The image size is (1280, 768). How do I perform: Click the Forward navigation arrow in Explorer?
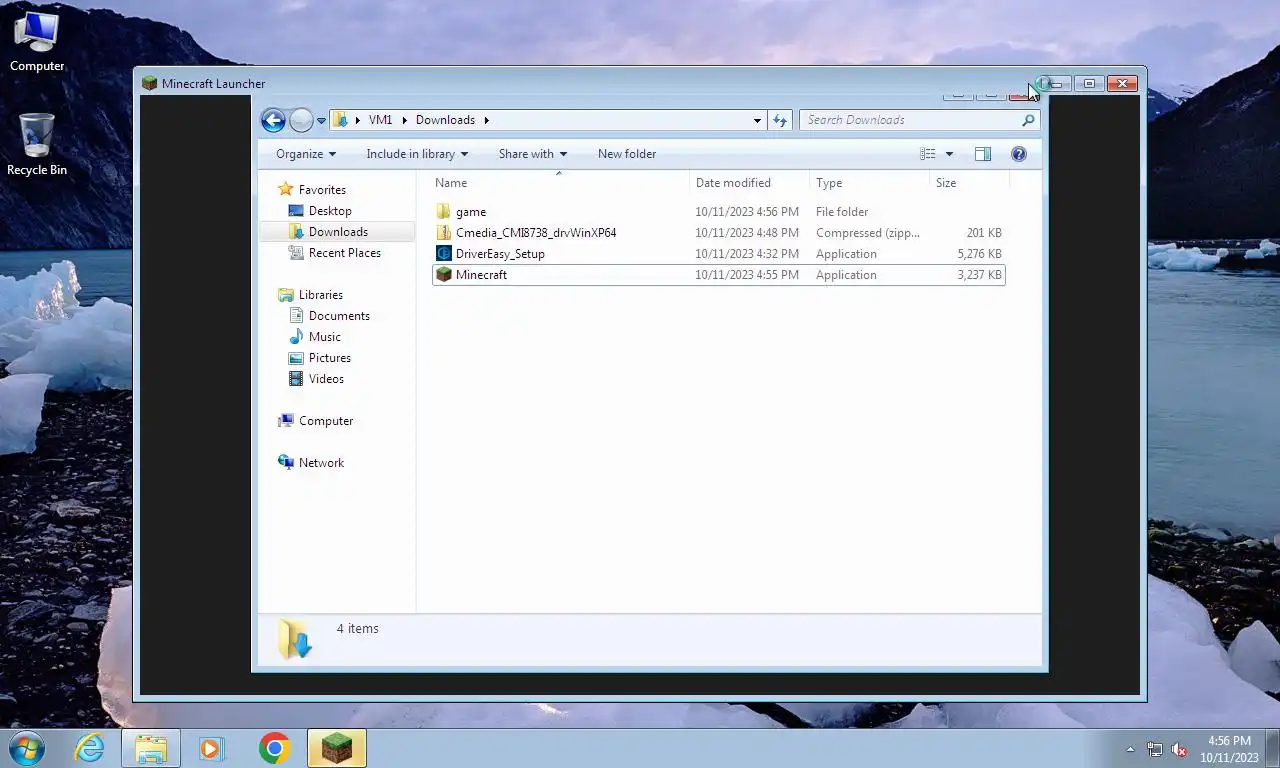click(x=301, y=120)
